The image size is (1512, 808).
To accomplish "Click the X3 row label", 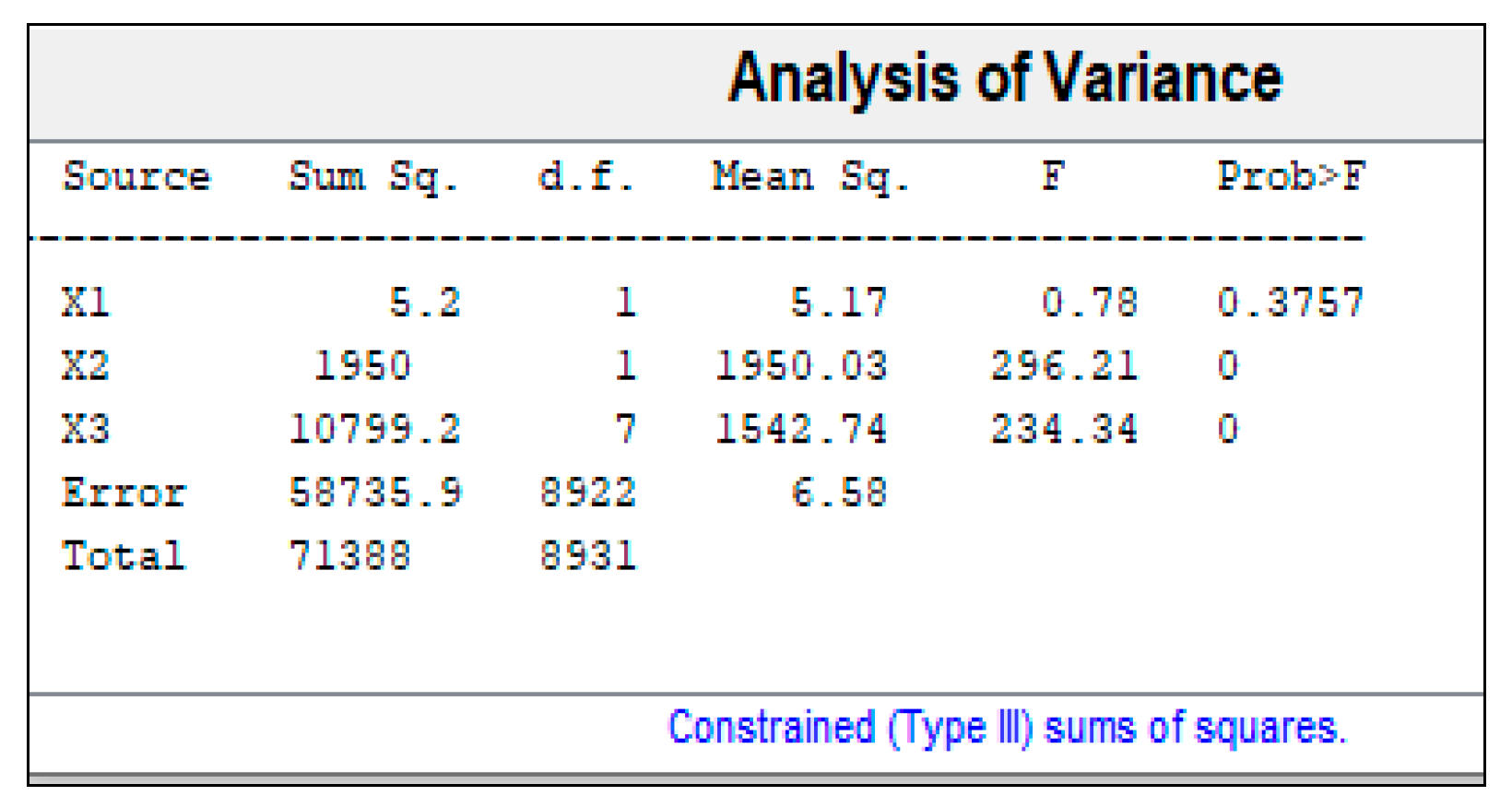I will click(x=86, y=429).
